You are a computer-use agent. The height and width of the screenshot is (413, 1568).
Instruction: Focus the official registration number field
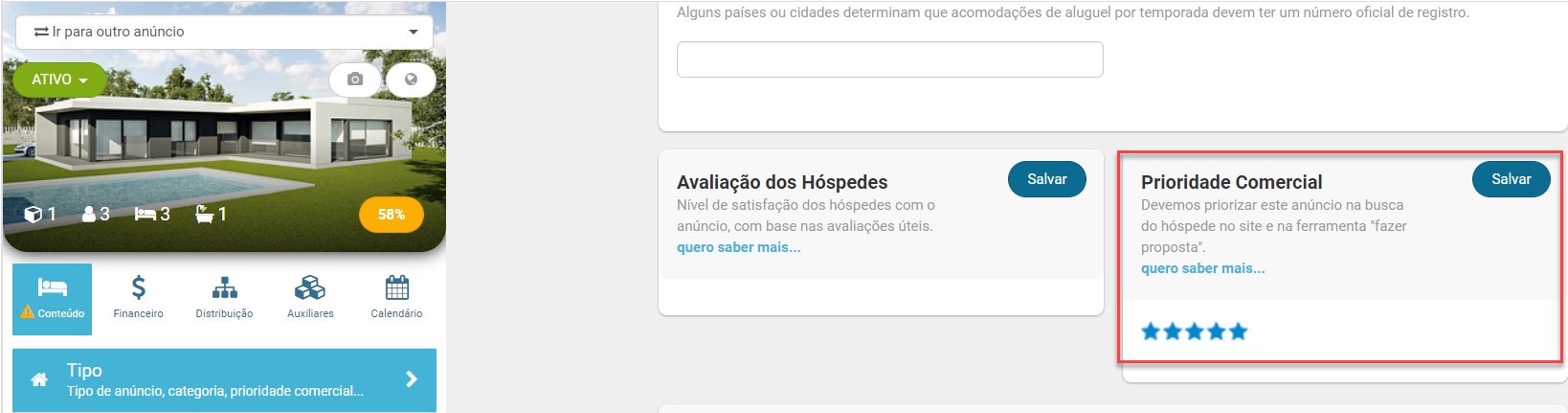(x=890, y=59)
